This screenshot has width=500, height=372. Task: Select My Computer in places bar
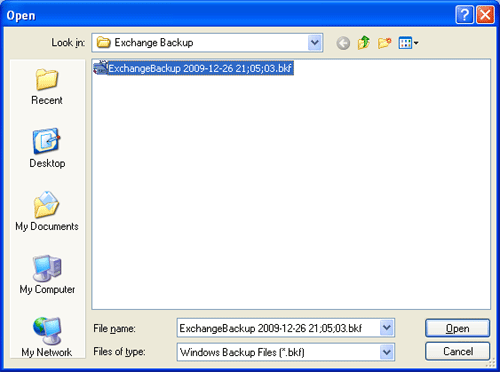[47, 268]
